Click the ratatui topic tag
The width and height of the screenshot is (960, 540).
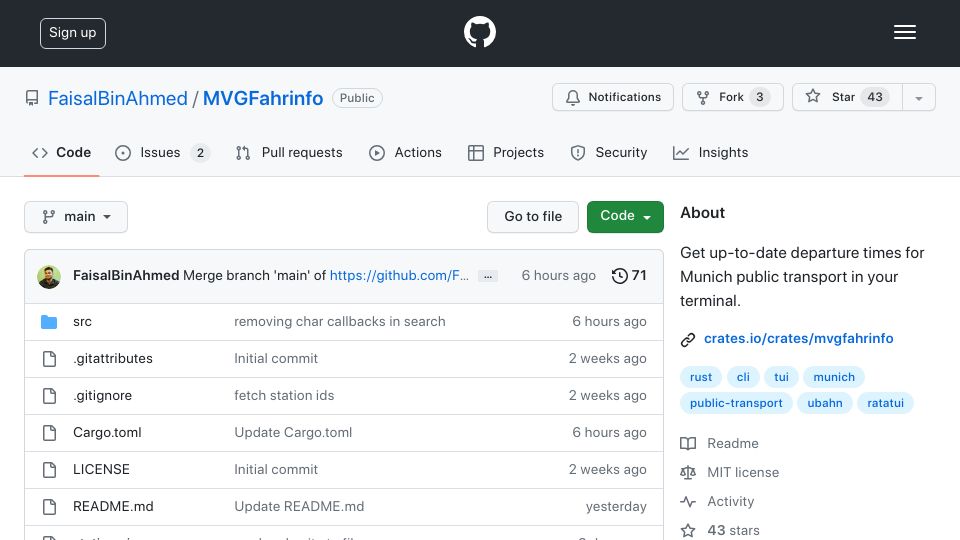[x=885, y=403]
